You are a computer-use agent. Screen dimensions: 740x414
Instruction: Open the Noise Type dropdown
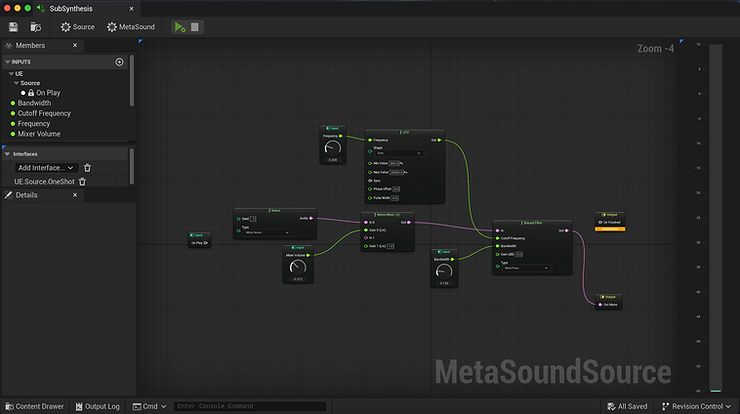pyautogui.click(x=267, y=232)
